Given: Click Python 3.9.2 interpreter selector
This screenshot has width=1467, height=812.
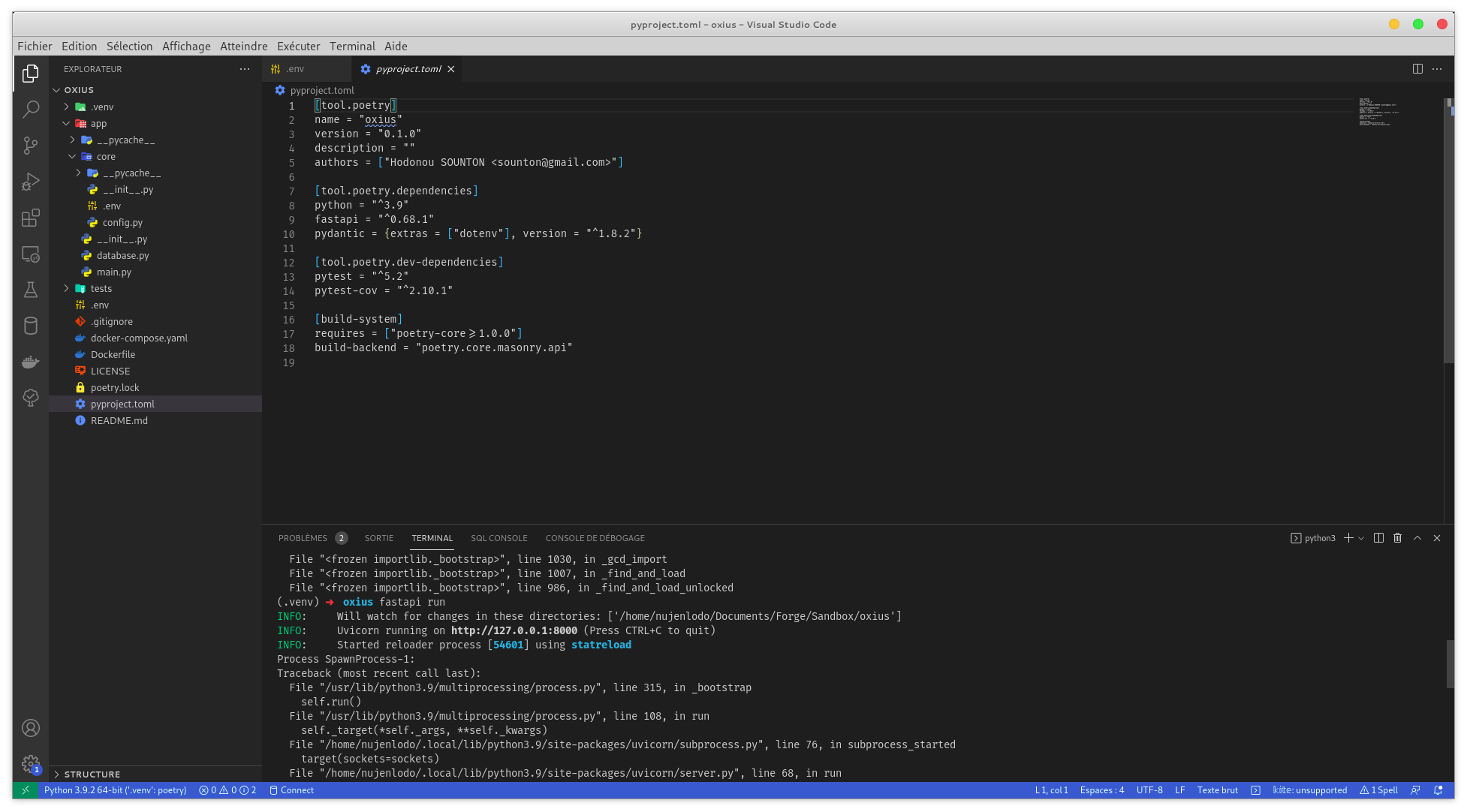Looking at the screenshot, I should (115, 790).
